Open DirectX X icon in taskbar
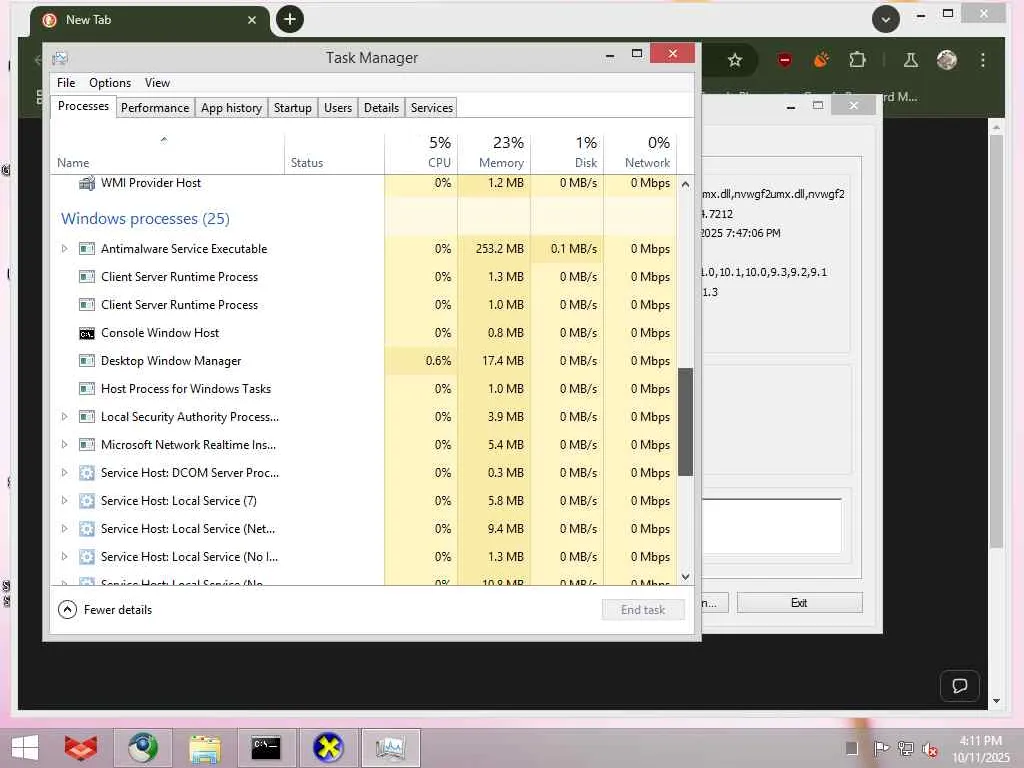This screenshot has width=1024, height=768. 328,748
